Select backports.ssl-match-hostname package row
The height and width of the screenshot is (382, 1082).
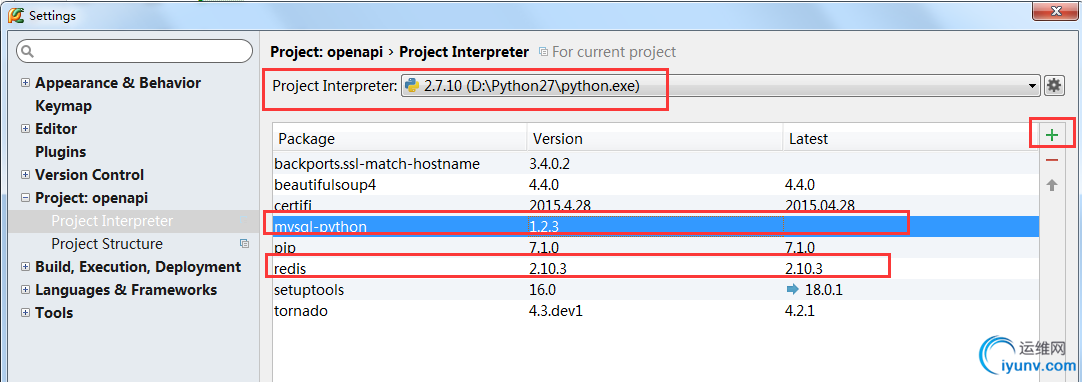click(x=655, y=164)
